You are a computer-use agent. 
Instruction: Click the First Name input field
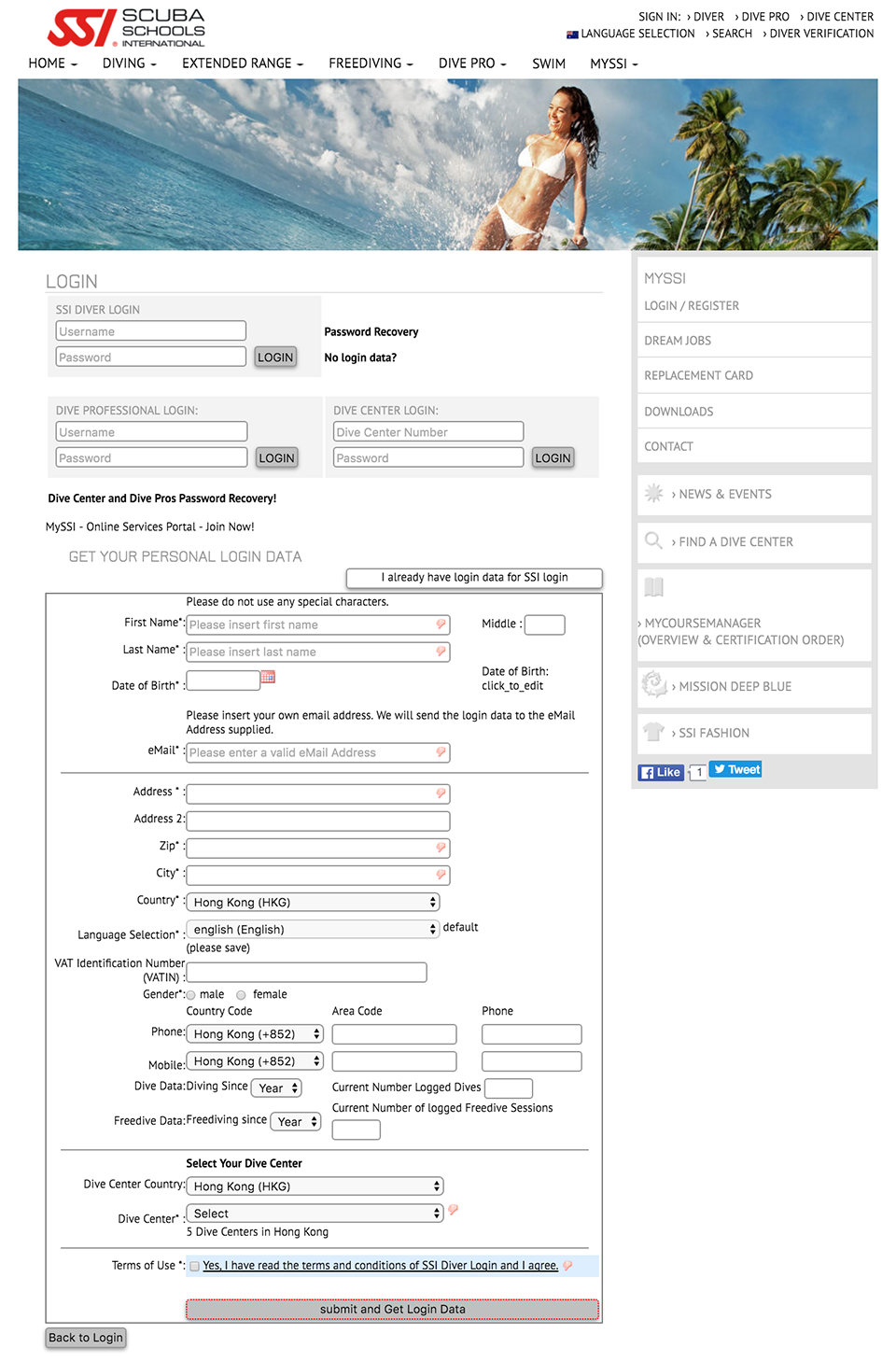(318, 624)
